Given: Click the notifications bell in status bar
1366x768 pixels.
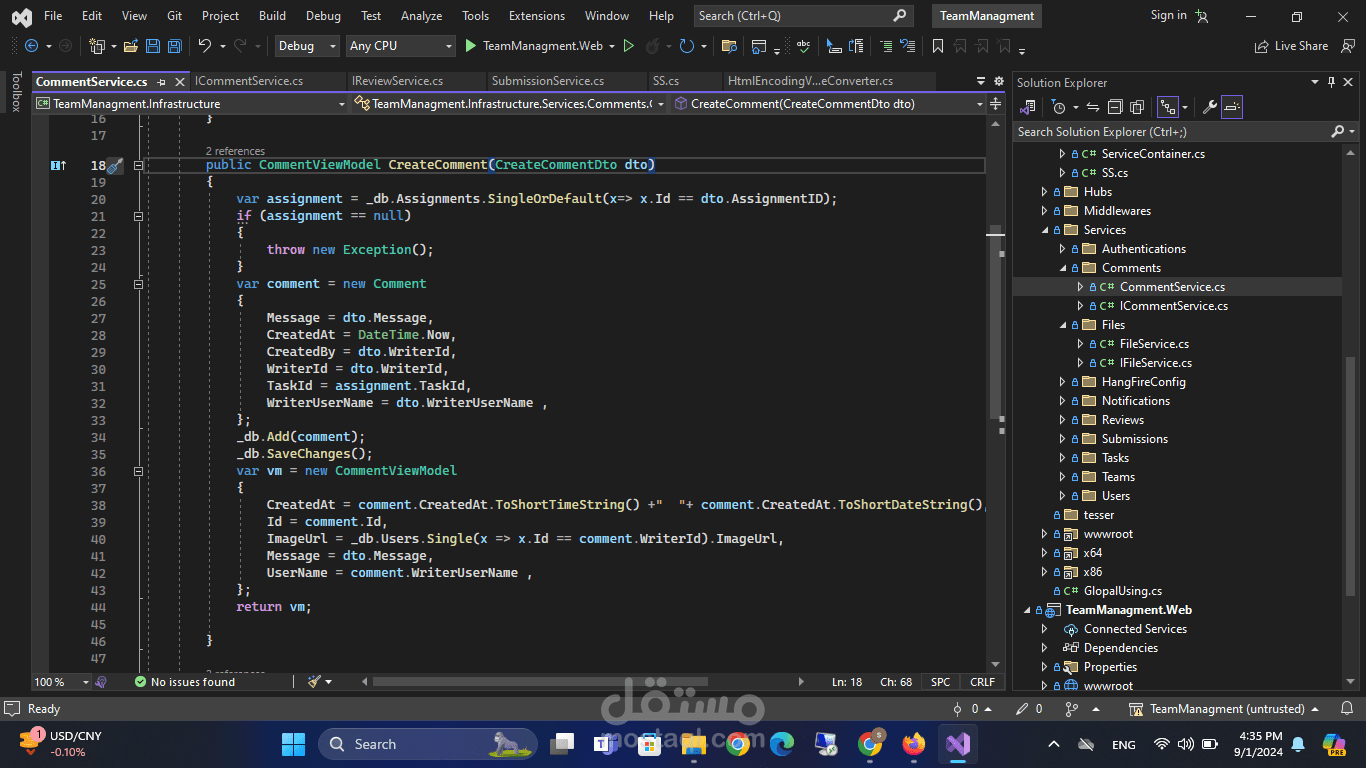Looking at the screenshot, I should [x=1346, y=709].
